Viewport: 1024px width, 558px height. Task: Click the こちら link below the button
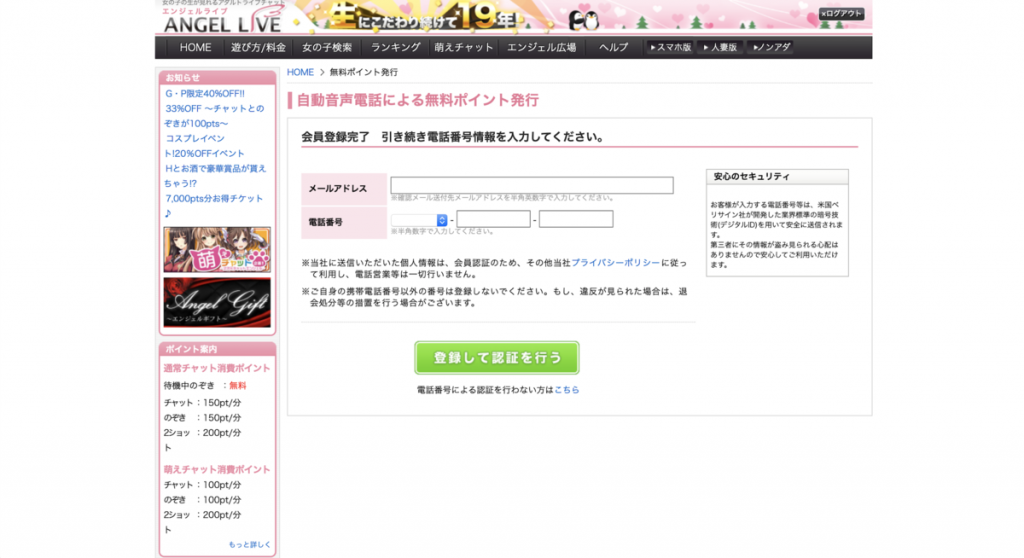click(x=567, y=390)
